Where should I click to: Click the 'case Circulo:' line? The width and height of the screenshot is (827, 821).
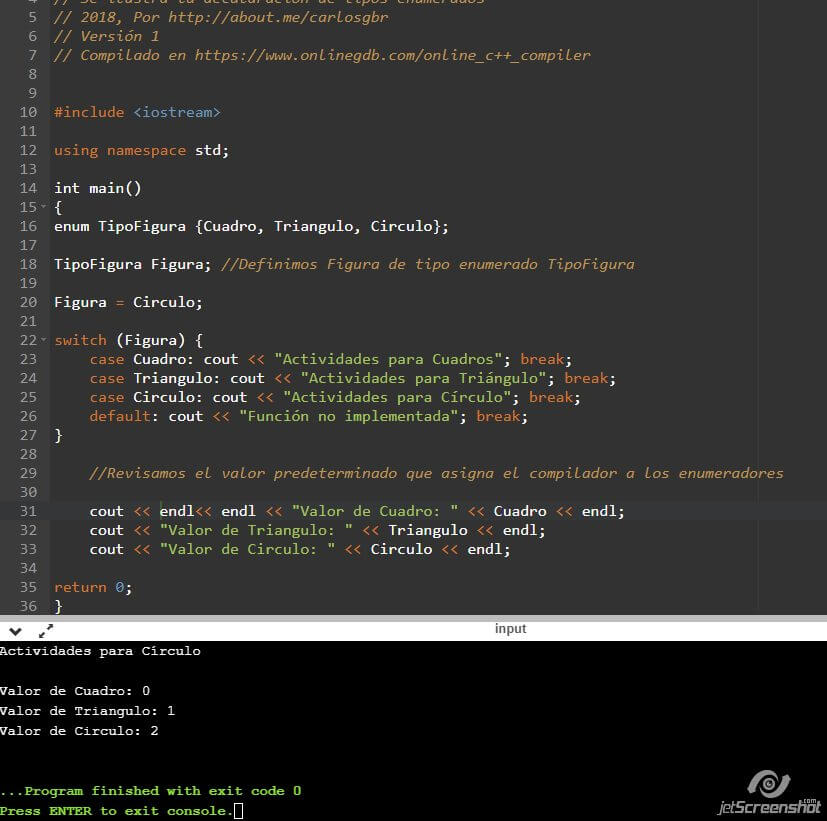pos(335,397)
